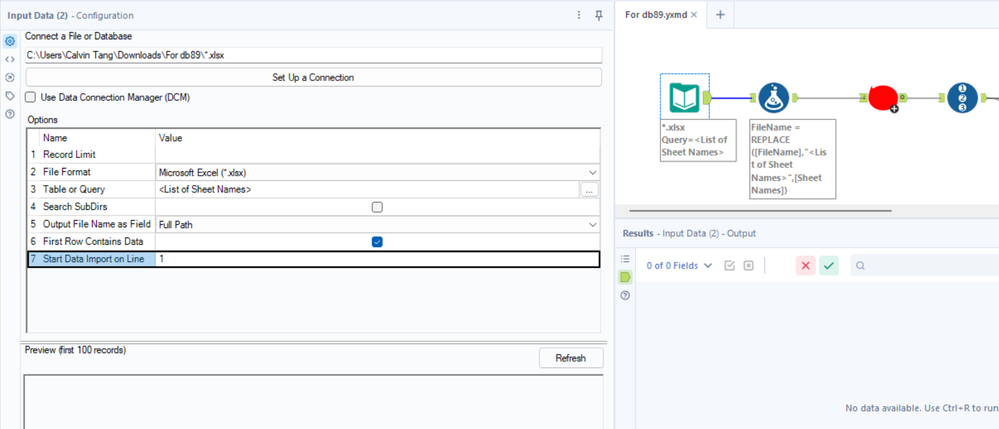Click the Start Data Import on Line value
Screen dimensions: 999x429
377,259
